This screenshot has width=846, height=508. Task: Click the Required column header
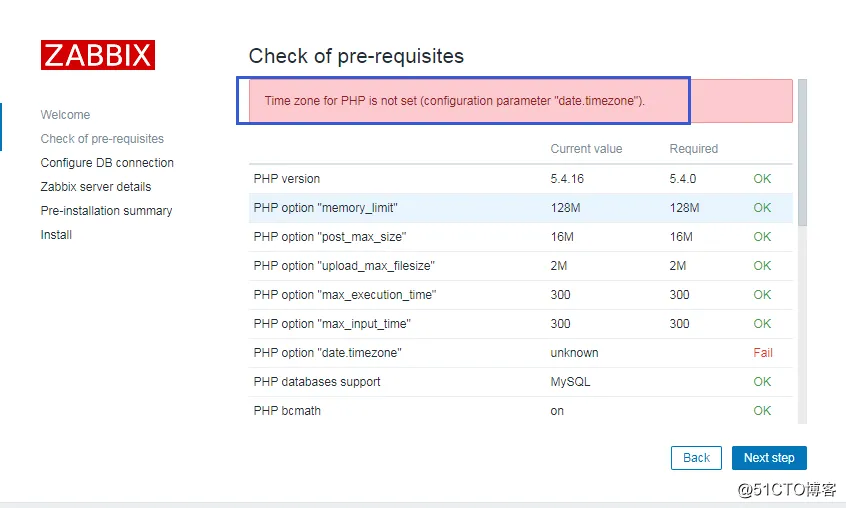pyautogui.click(x=694, y=149)
